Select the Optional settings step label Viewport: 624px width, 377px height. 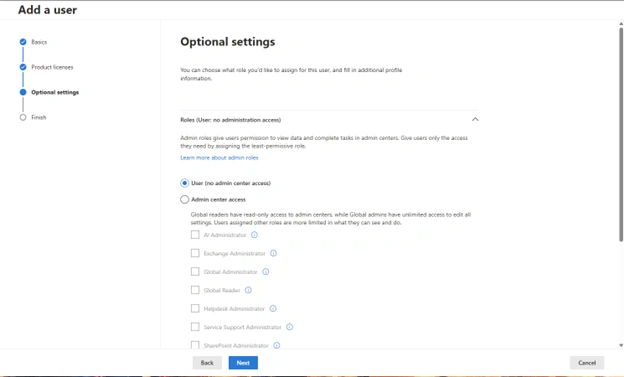(55, 92)
